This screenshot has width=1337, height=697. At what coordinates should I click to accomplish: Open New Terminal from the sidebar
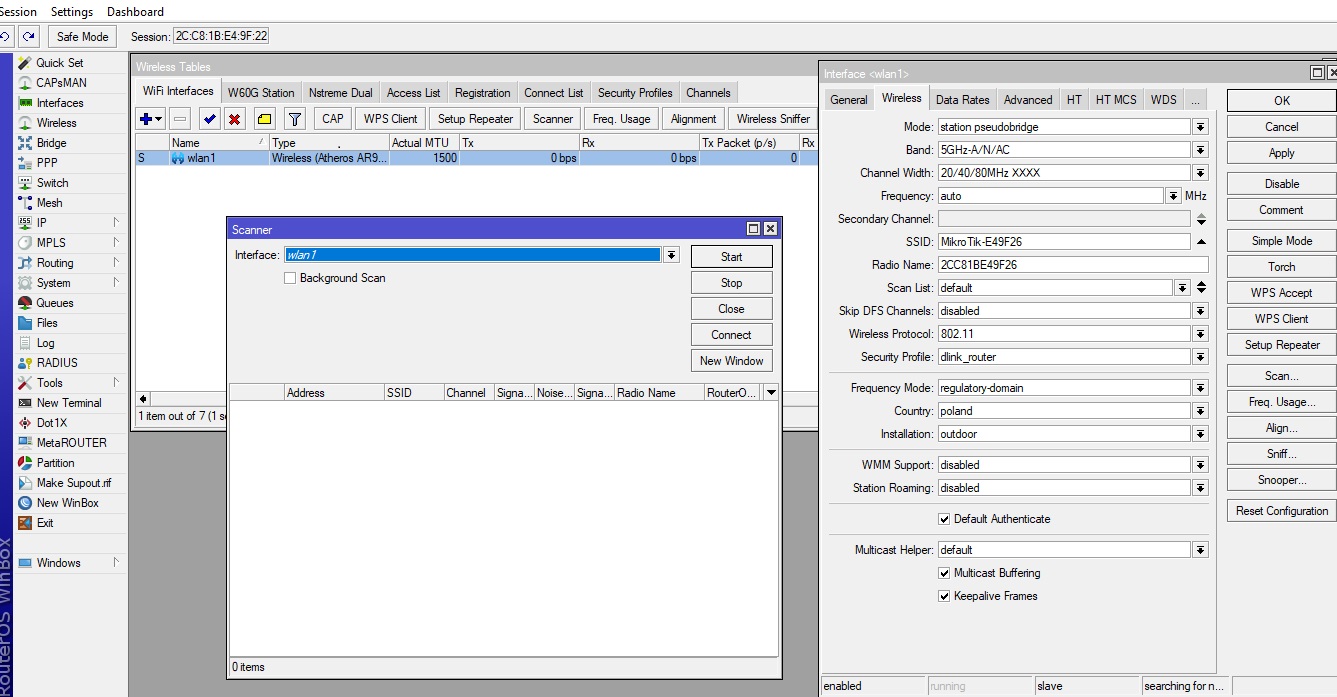pos(69,403)
